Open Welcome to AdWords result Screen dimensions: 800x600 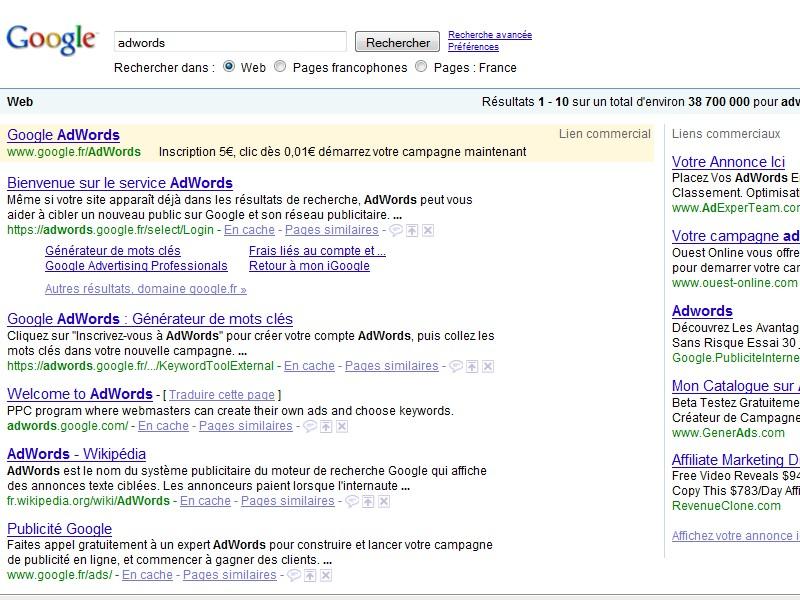tap(80, 394)
